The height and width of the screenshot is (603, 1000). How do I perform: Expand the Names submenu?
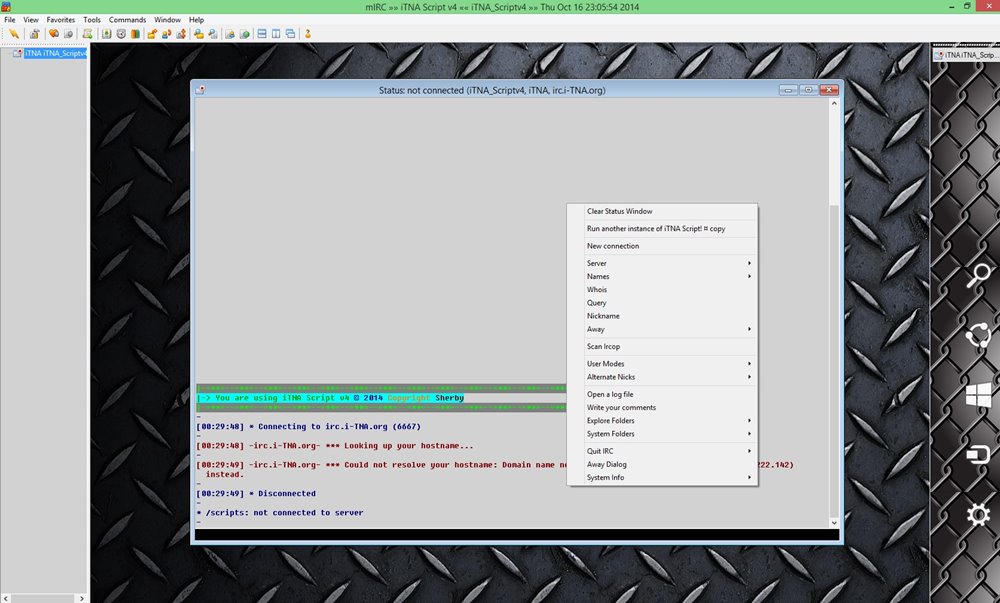click(662, 276)
